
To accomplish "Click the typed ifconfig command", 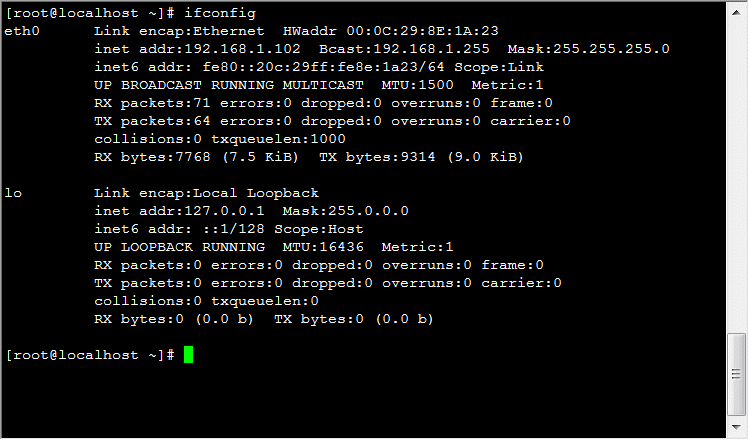I will pos(219,13).
